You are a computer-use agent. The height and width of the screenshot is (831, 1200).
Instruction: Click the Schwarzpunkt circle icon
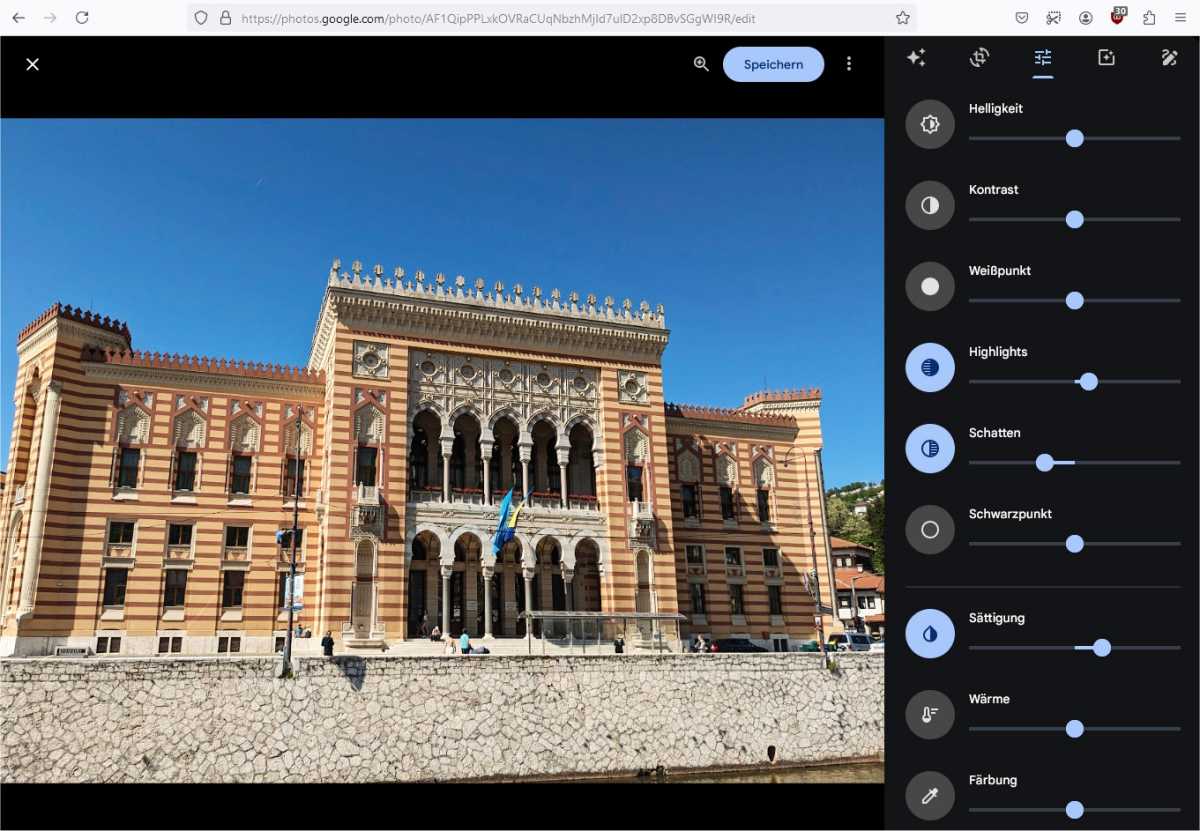[x=929, y=529]
